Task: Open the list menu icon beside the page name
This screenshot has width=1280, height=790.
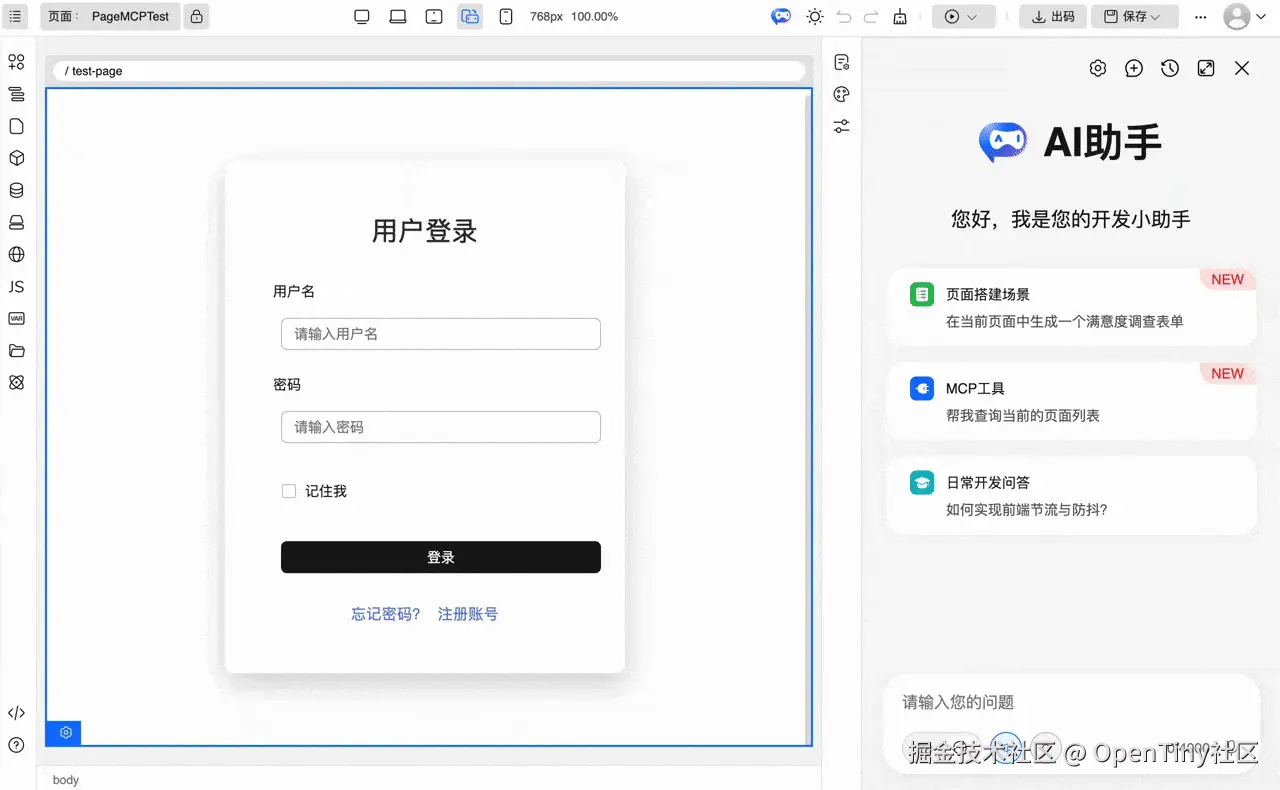Action: [x=15, y=16]
